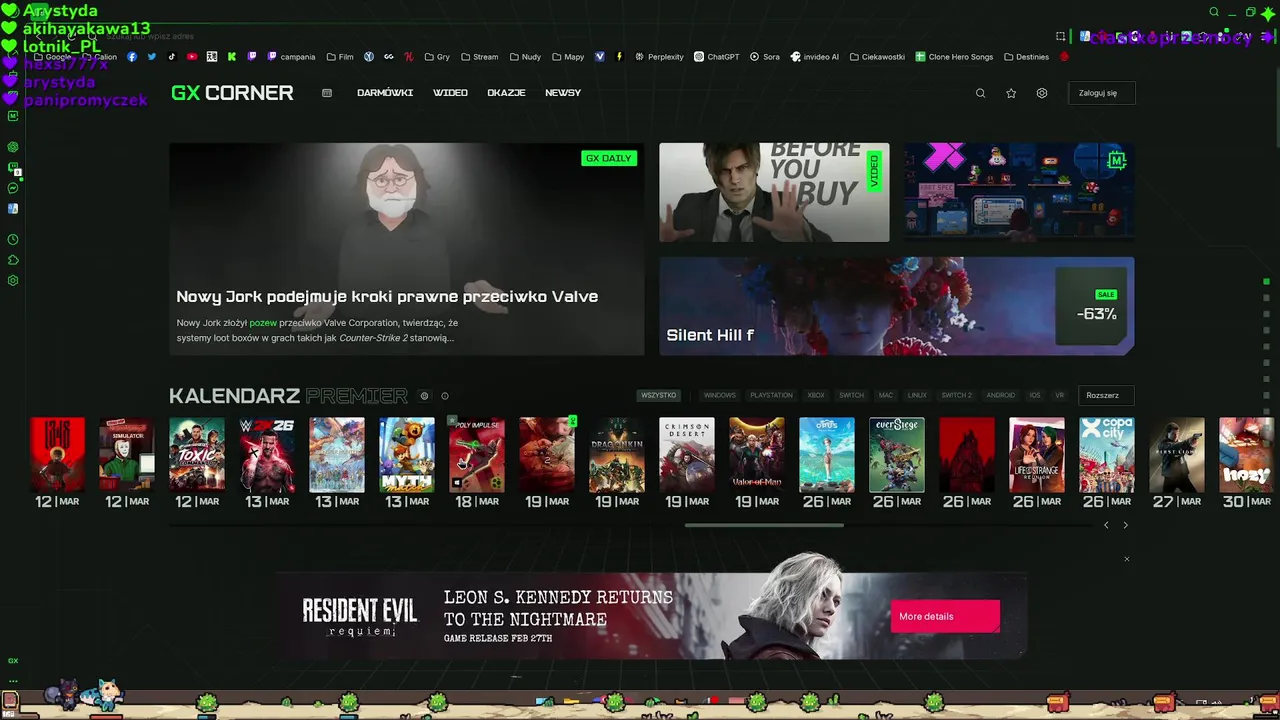
Task: Filter calendar by SWITCH 2
Action: [x=957, y=395]
